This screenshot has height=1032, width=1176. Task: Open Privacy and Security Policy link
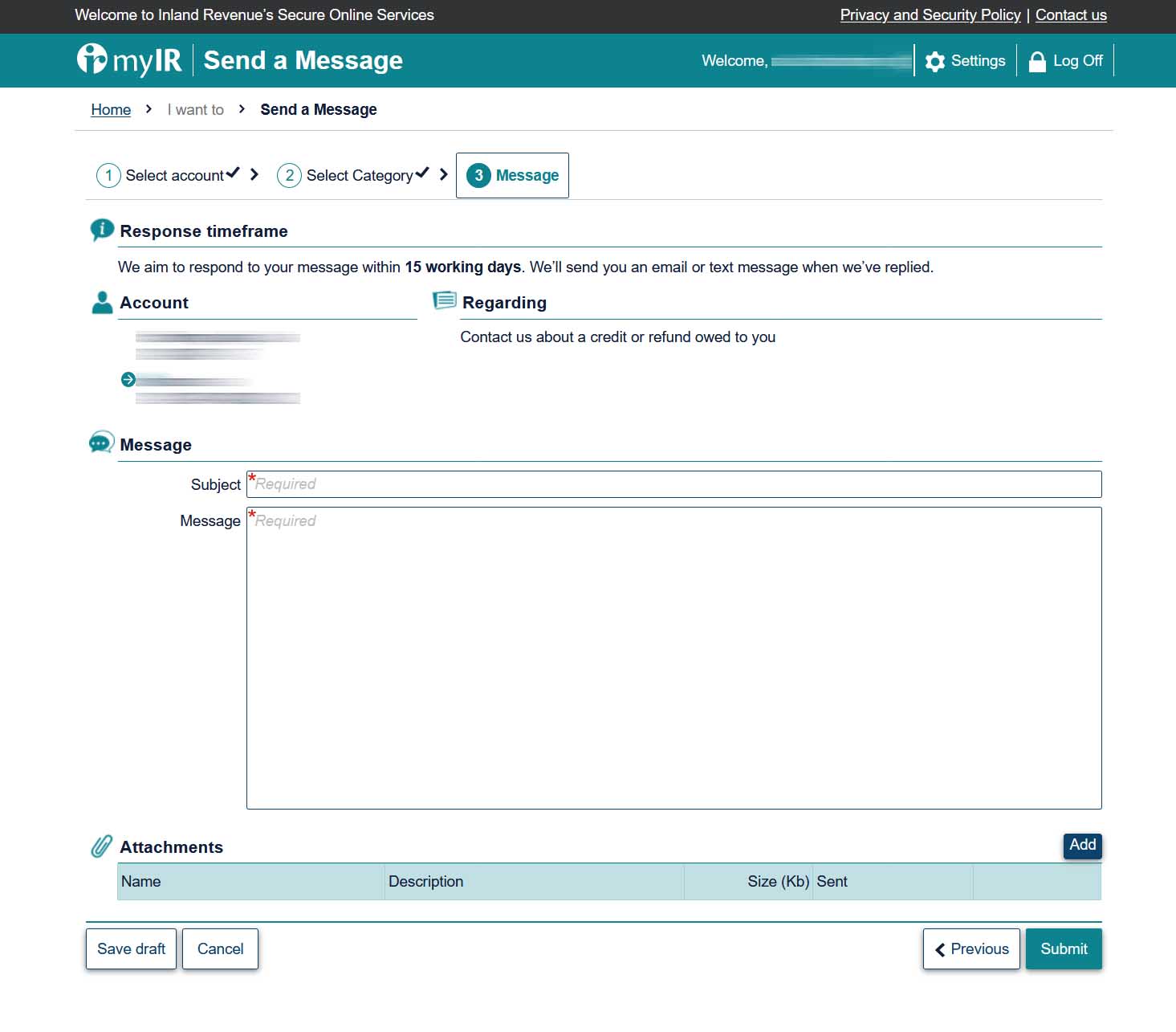[930, 15]
